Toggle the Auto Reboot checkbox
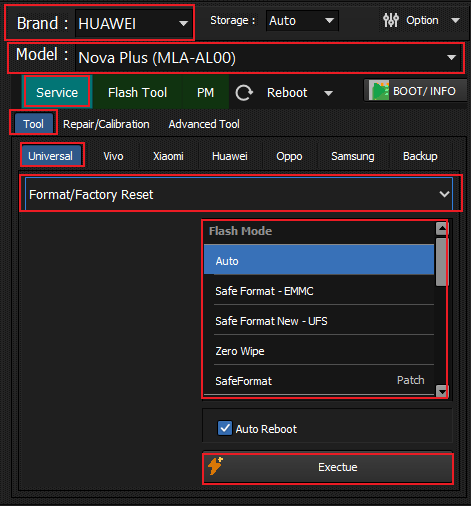This screenshot has height=506, width=471. (225, 428)
